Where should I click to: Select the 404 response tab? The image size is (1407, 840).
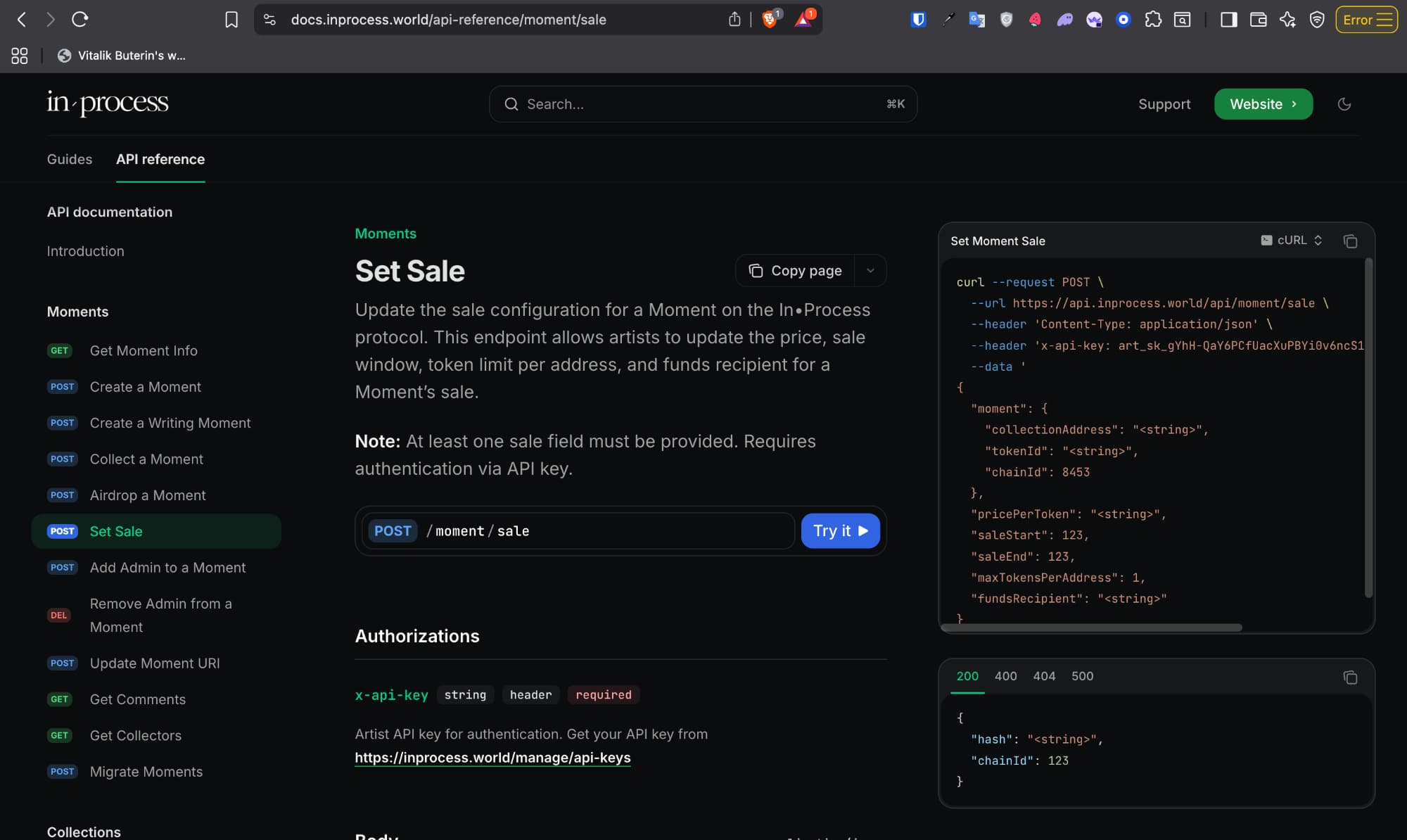point(1043,676)
